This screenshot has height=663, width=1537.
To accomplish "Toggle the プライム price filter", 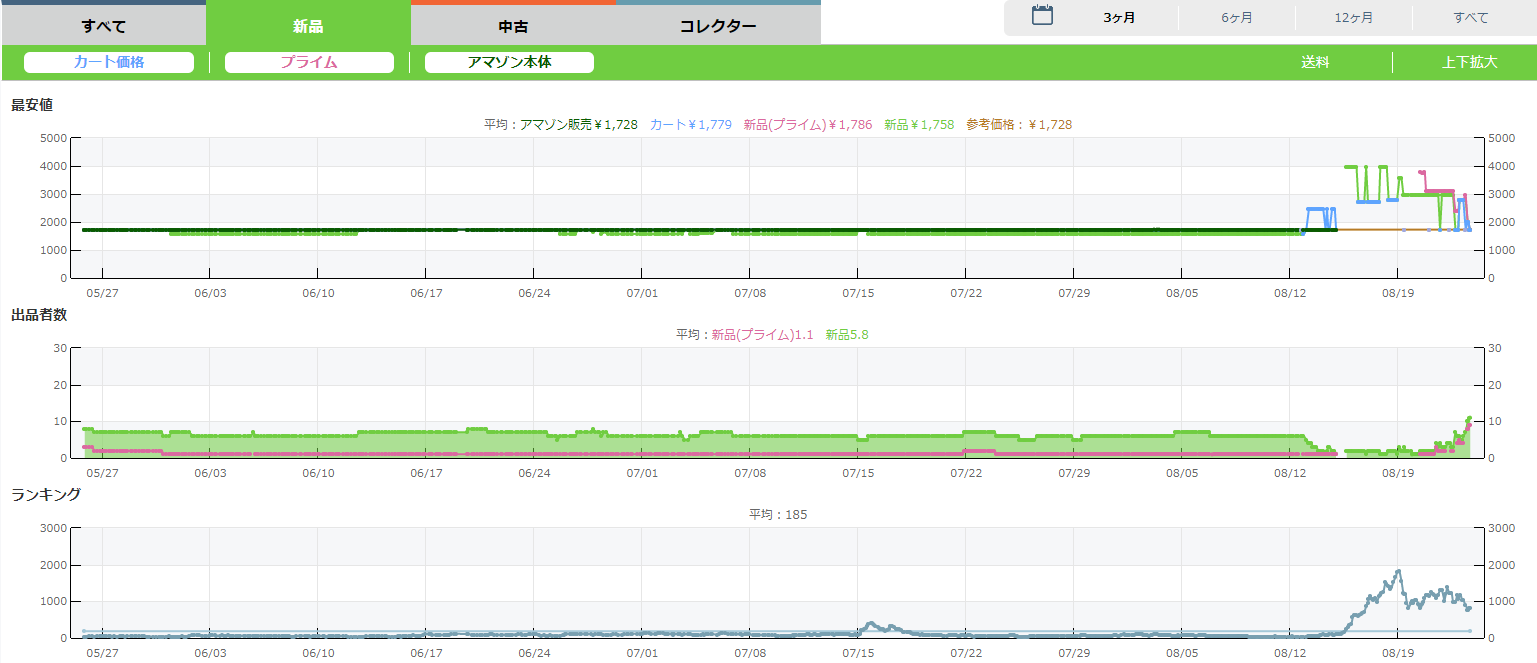I will [309, 62].
